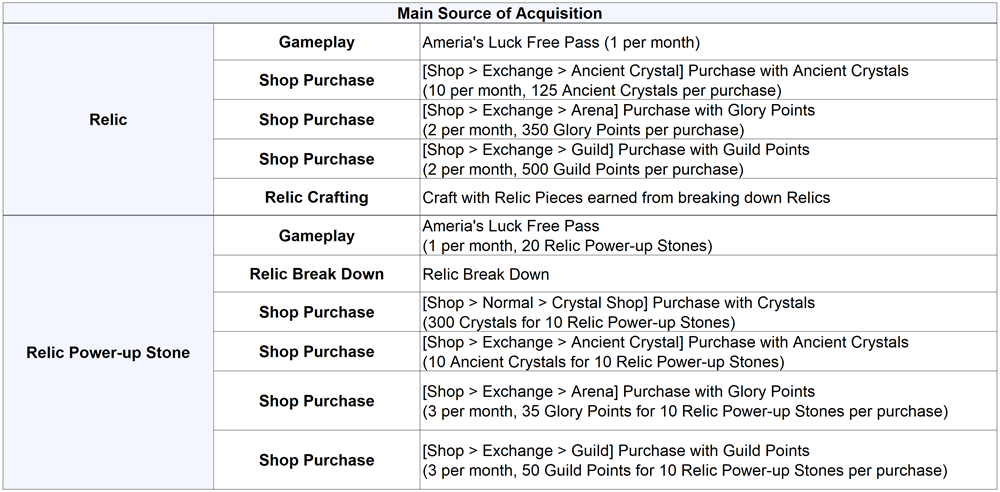Select the Ameria's Luck Free Pass (1 per month) text
The image size is (1000, 492).
coord(561,43)
